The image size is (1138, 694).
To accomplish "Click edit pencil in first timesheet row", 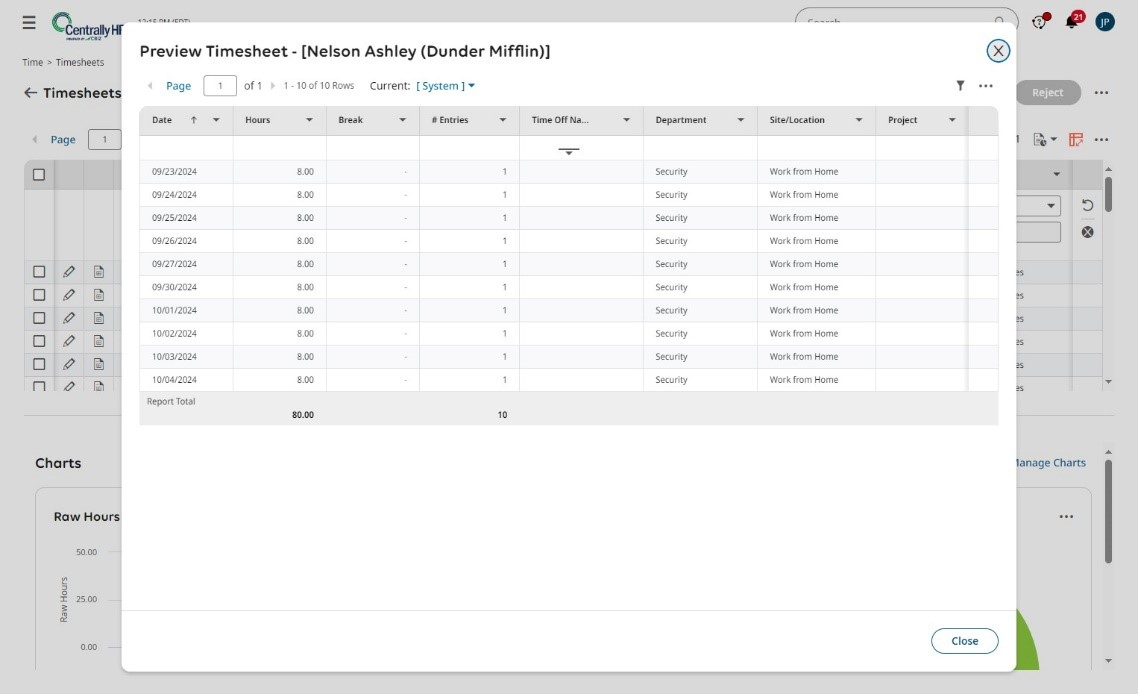I will click(69, 272).
